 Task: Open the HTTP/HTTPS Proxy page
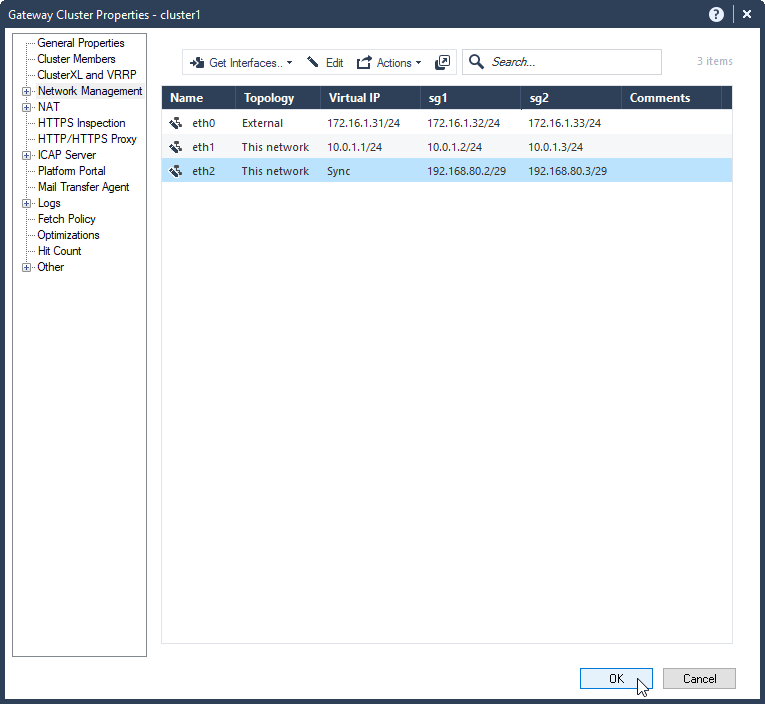coord(87,139)
